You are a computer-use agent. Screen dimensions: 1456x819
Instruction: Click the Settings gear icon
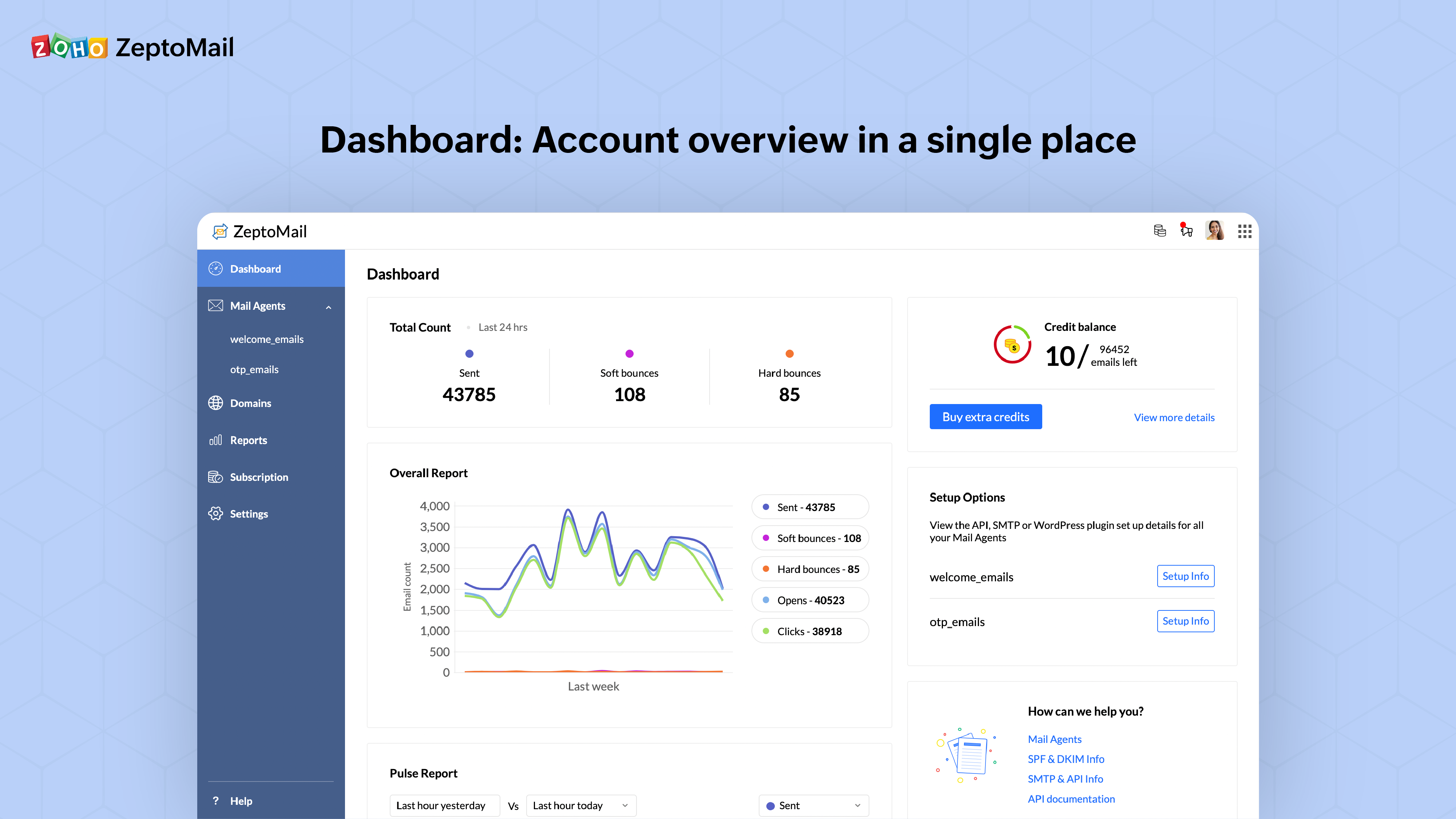pyautogui.click(x=215, y=514)
